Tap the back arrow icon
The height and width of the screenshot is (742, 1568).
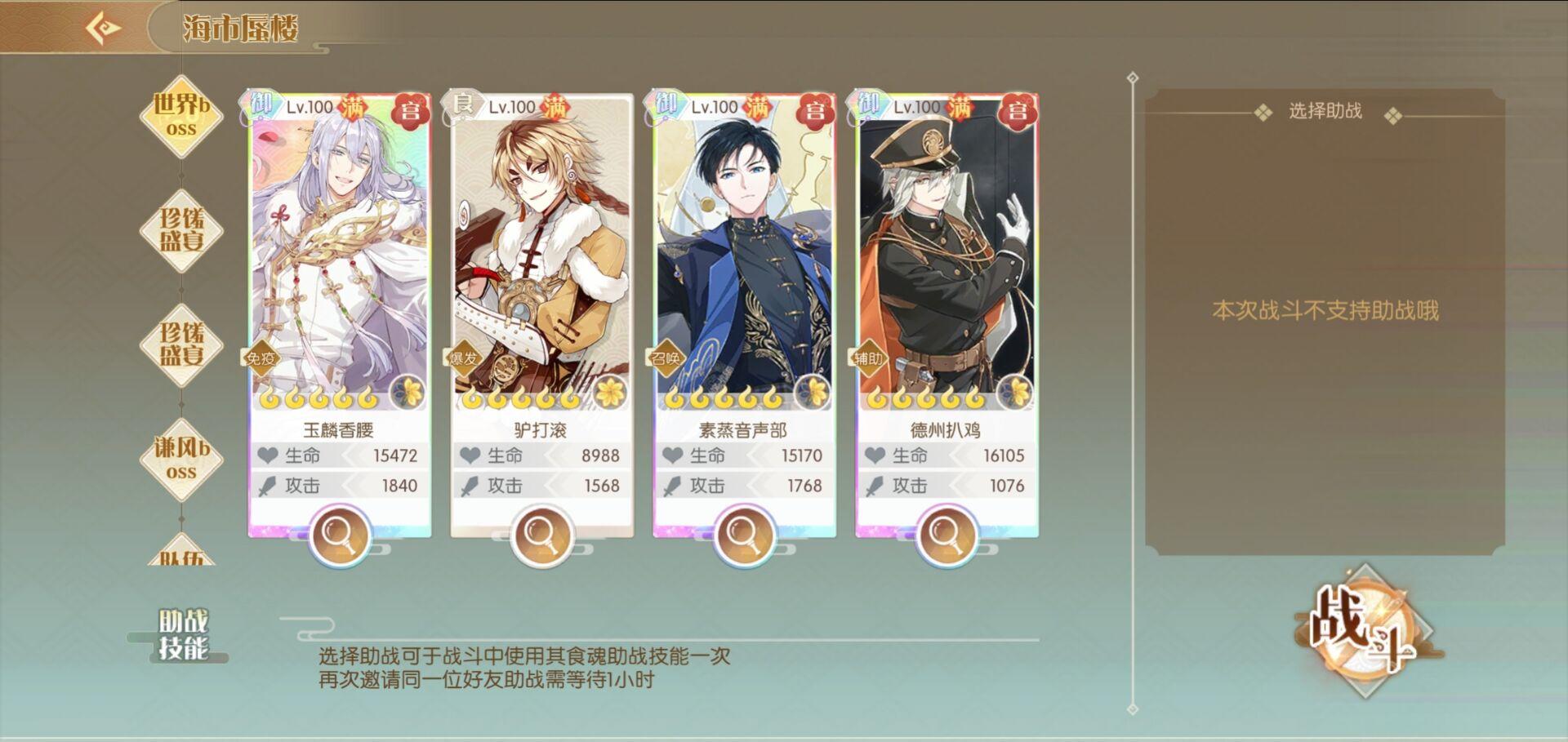tap(104, 29)
